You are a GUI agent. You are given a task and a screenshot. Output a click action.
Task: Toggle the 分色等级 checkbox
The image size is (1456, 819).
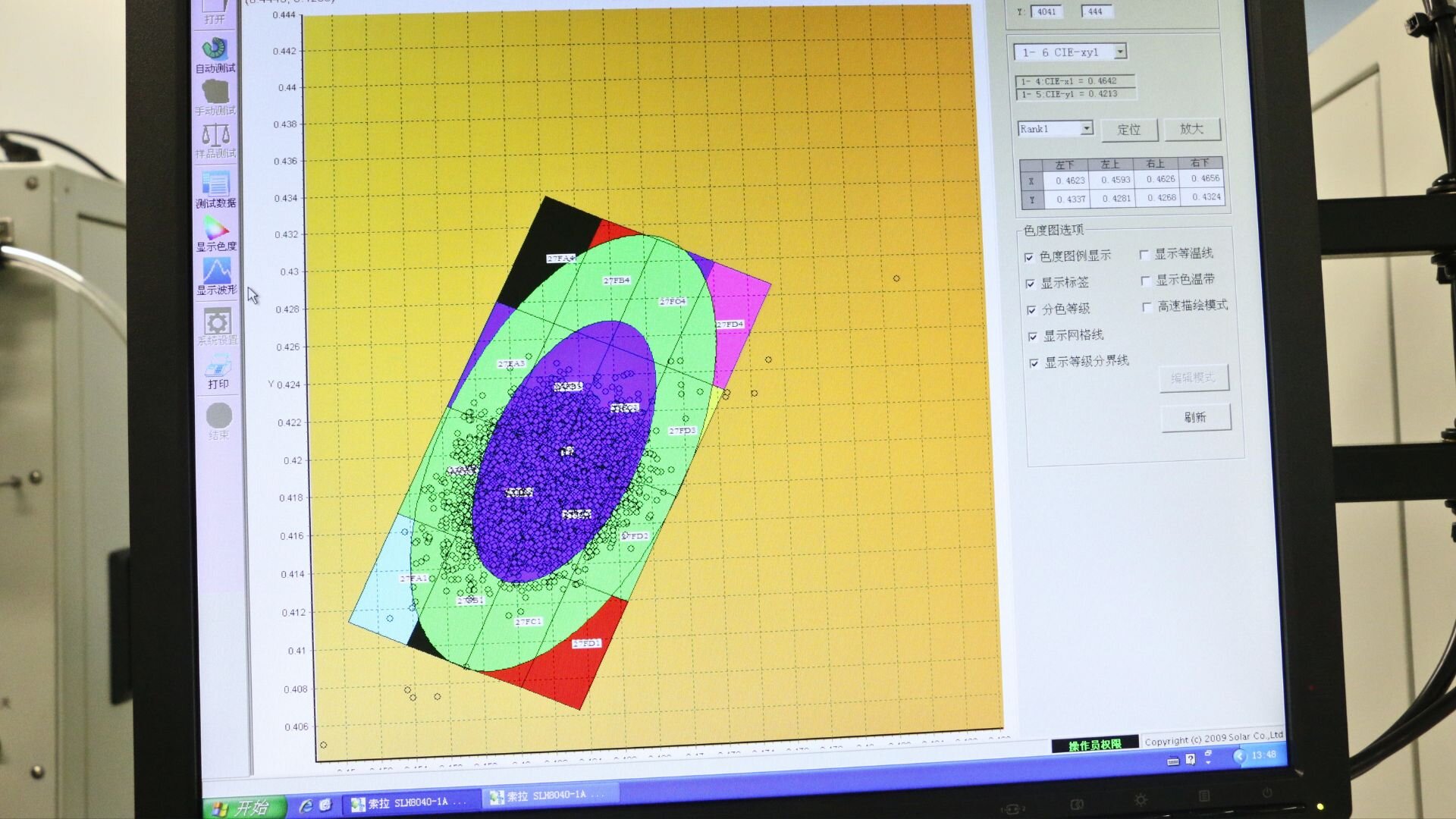1031,310
